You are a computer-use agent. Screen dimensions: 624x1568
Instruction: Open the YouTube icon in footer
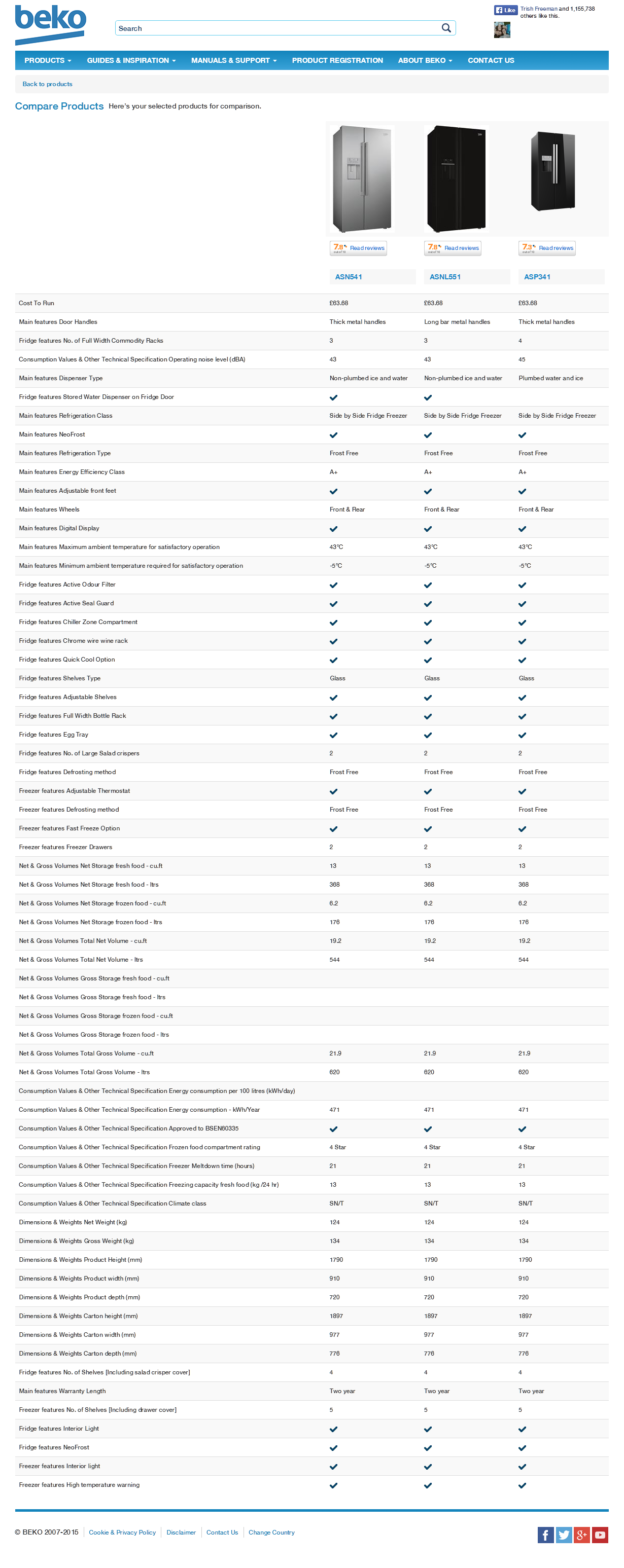click(600, 1535)
